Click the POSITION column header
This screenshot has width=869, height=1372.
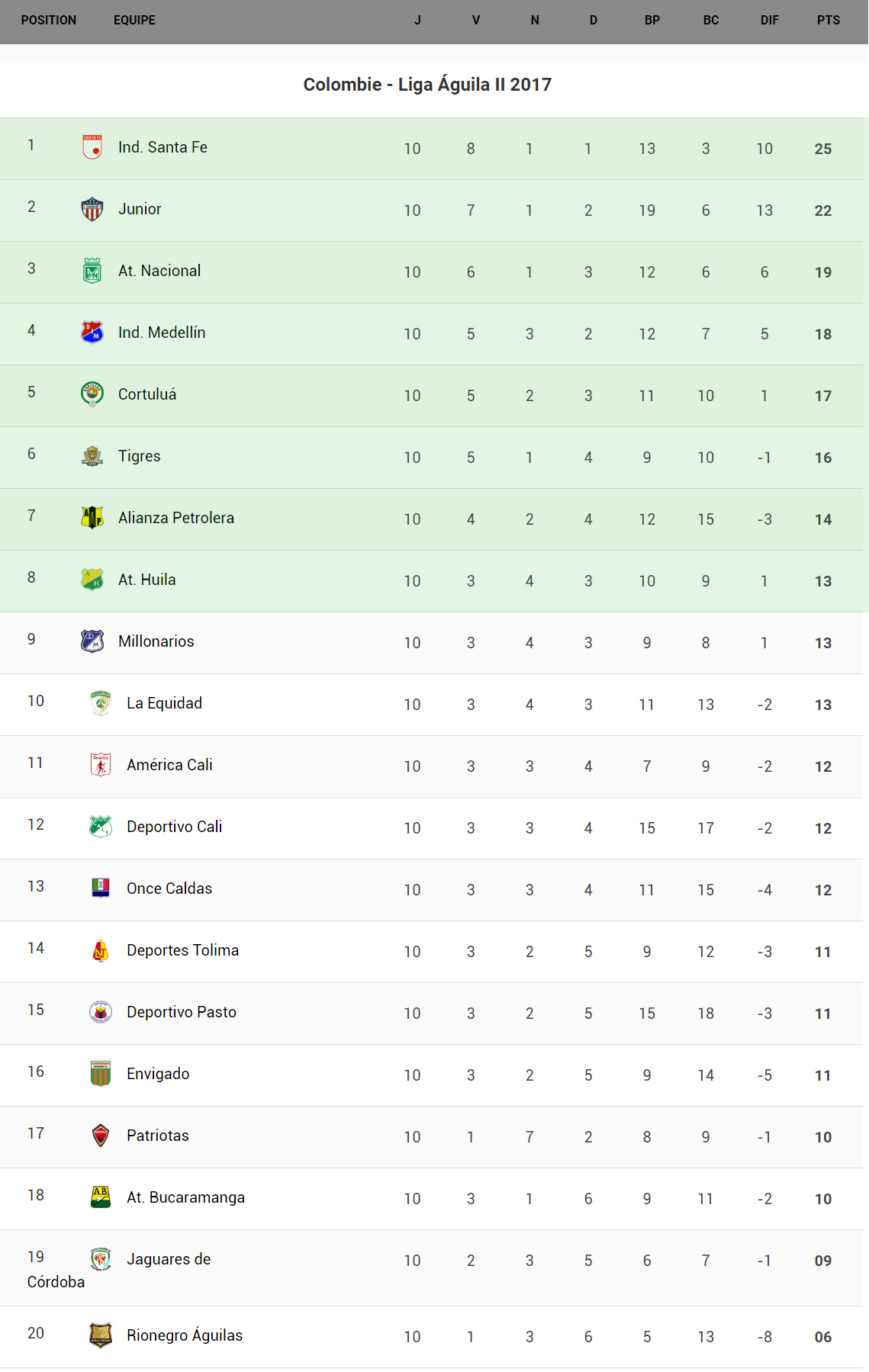click(x=49, y=21)
